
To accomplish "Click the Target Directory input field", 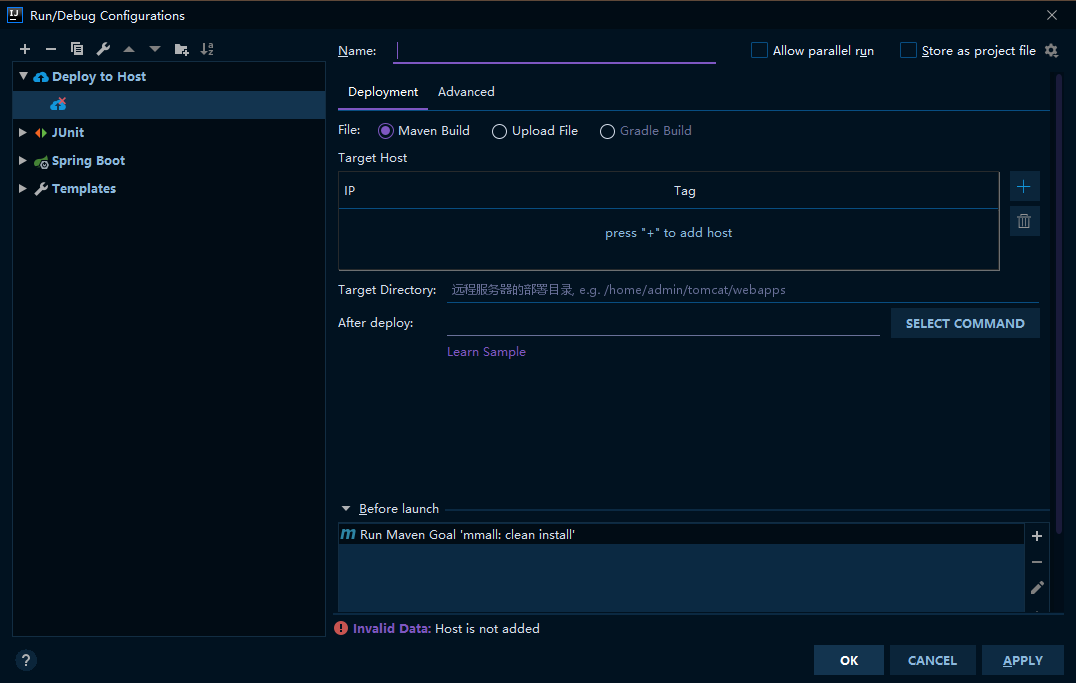I will pyautogui.click(x=742, y=290).
